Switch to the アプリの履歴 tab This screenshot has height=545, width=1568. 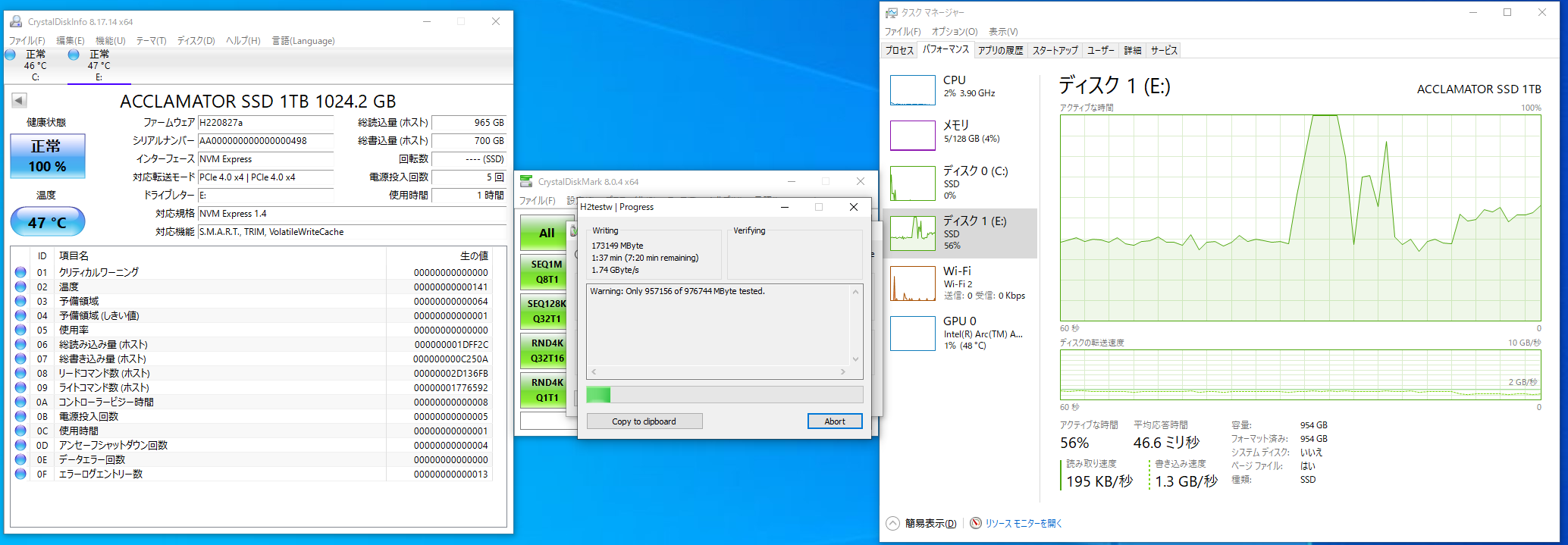click(1001, 50)
